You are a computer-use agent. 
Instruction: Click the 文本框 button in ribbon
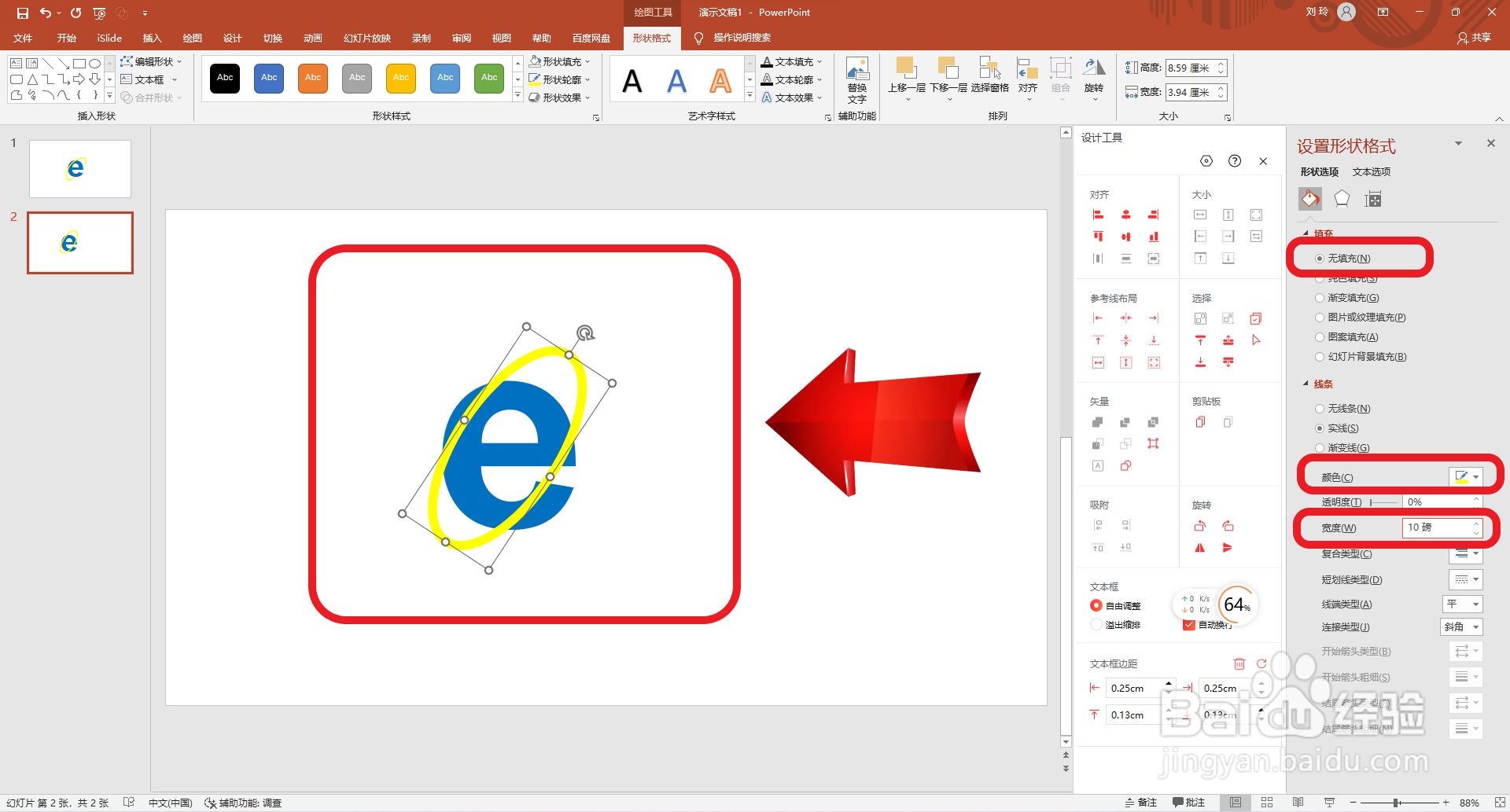point(149,79)
